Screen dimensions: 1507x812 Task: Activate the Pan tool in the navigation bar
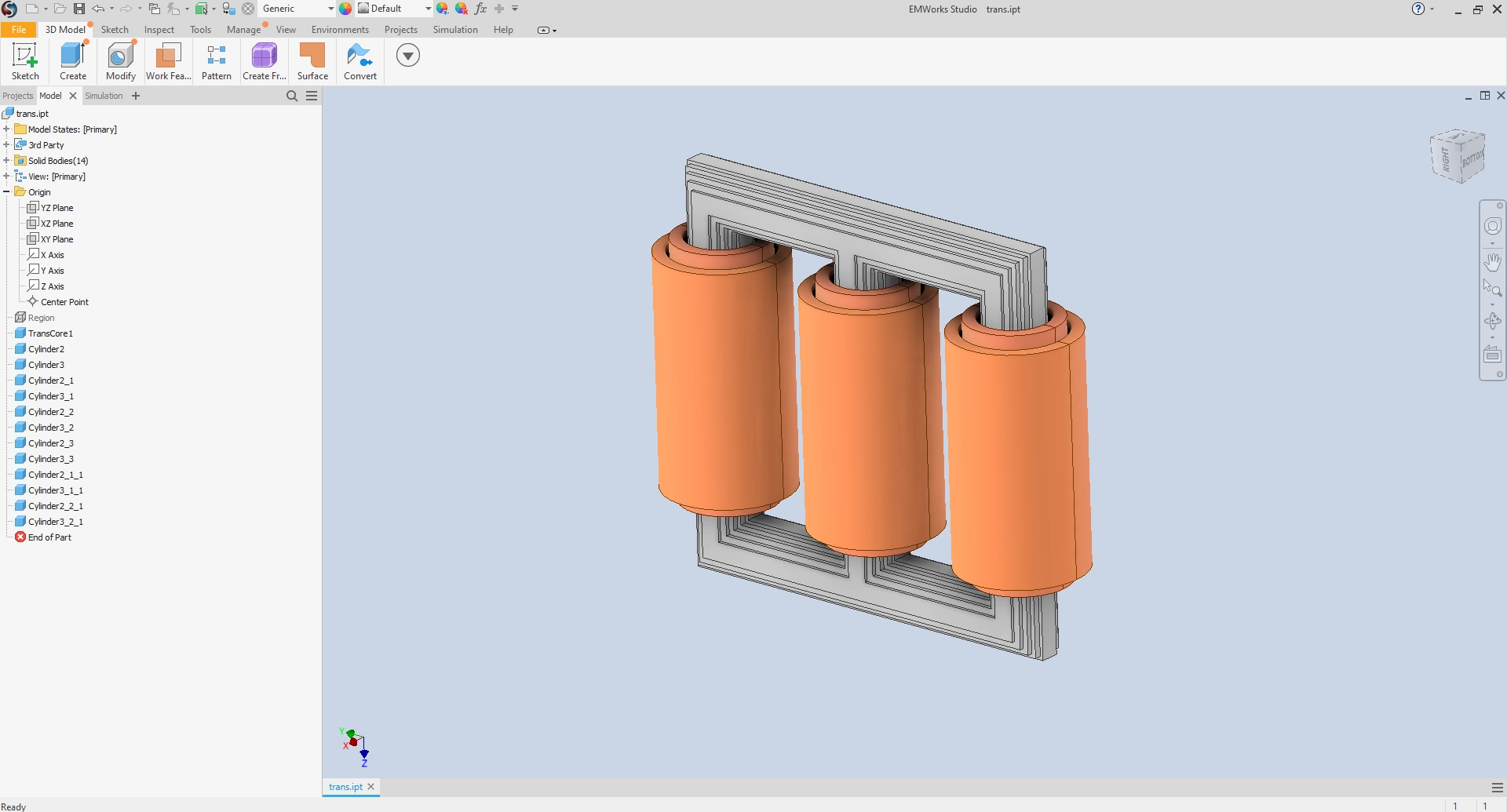tap(1492, 262)
